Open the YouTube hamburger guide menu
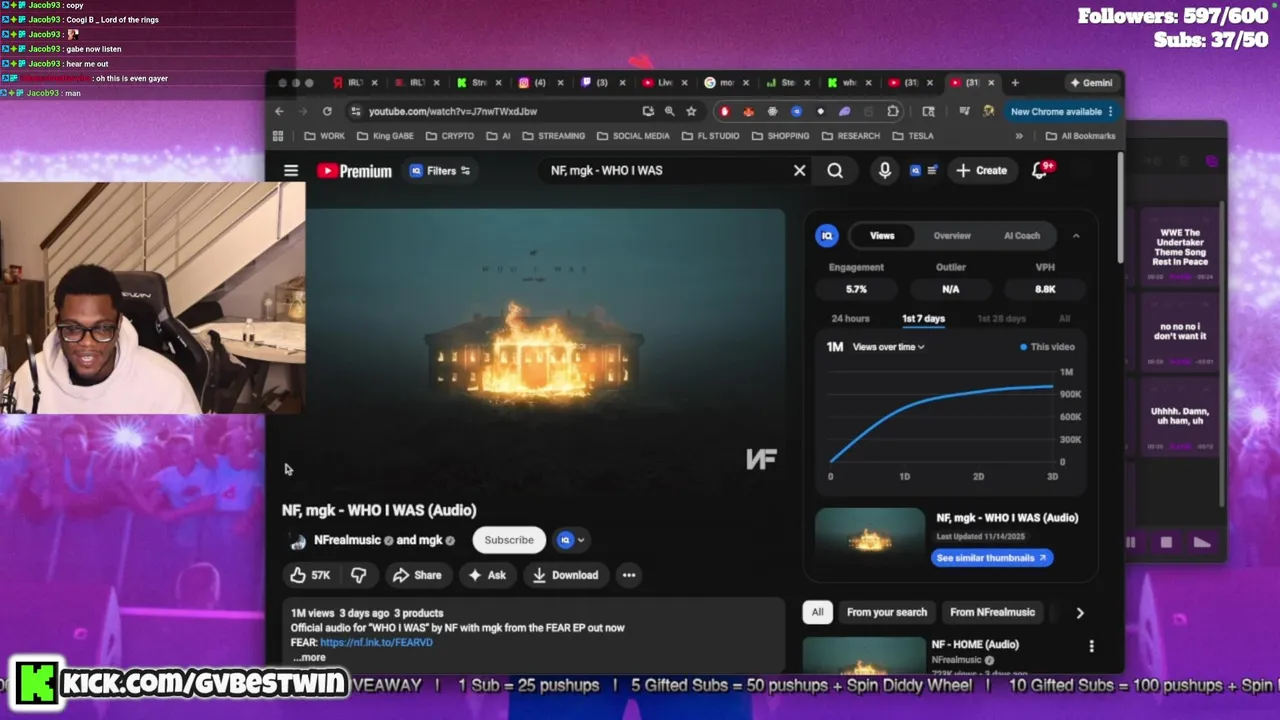The width and height of the screenshot is (1280, 720). (291, 171)
